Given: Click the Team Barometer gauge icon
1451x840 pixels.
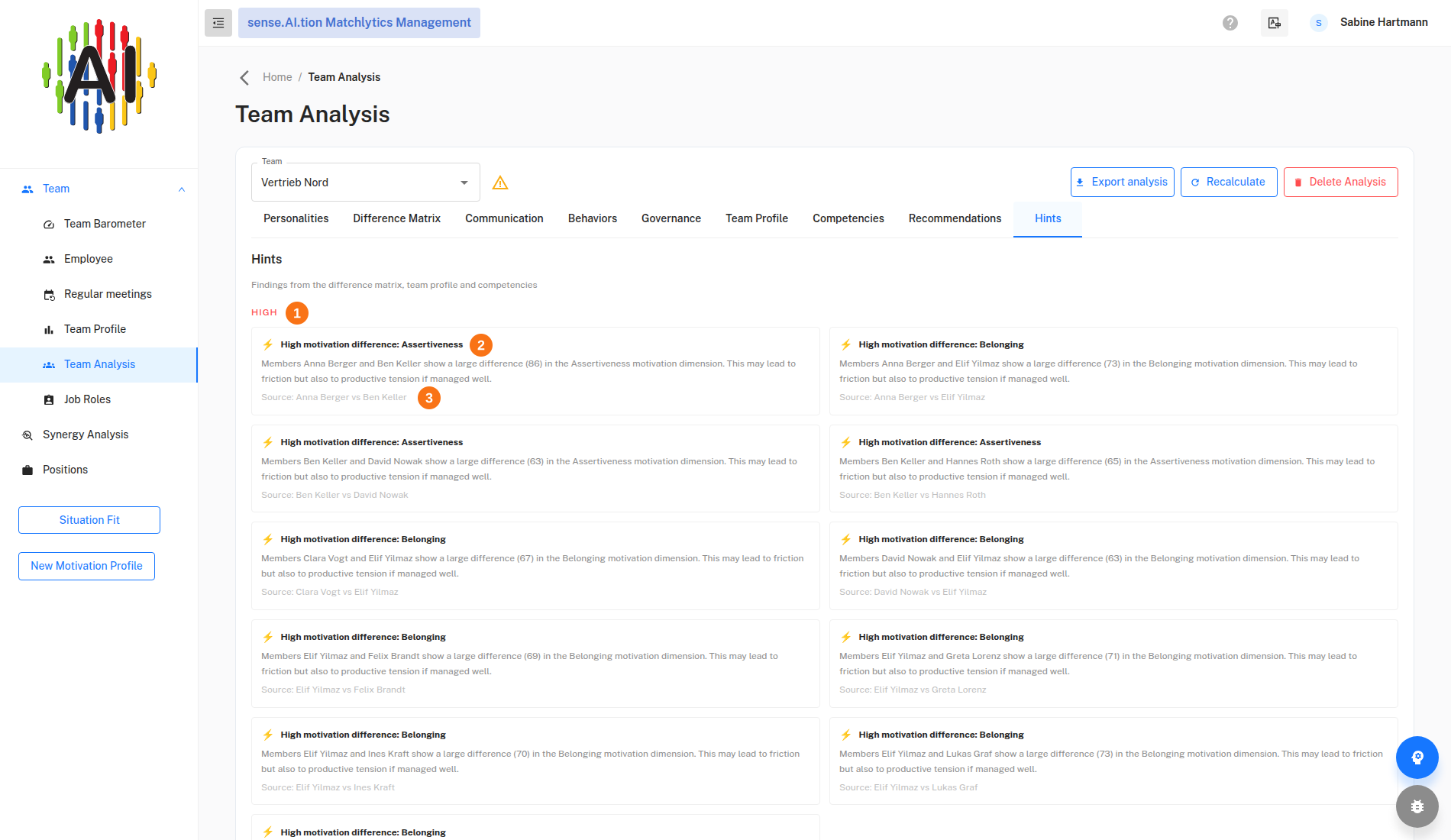Looking at the screenshot, I should click(49, 225).
